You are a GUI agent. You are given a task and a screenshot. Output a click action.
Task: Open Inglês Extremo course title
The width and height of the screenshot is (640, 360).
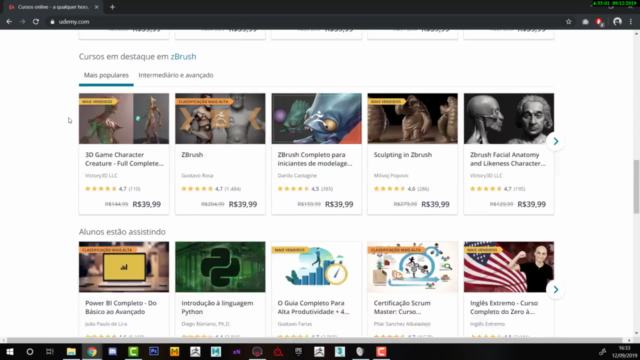[x=504, y=307]
